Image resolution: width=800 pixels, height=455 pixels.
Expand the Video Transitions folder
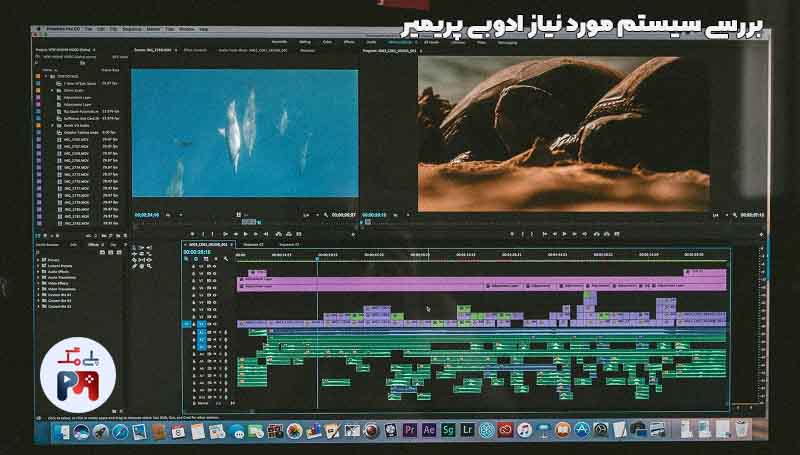[38, 289]
